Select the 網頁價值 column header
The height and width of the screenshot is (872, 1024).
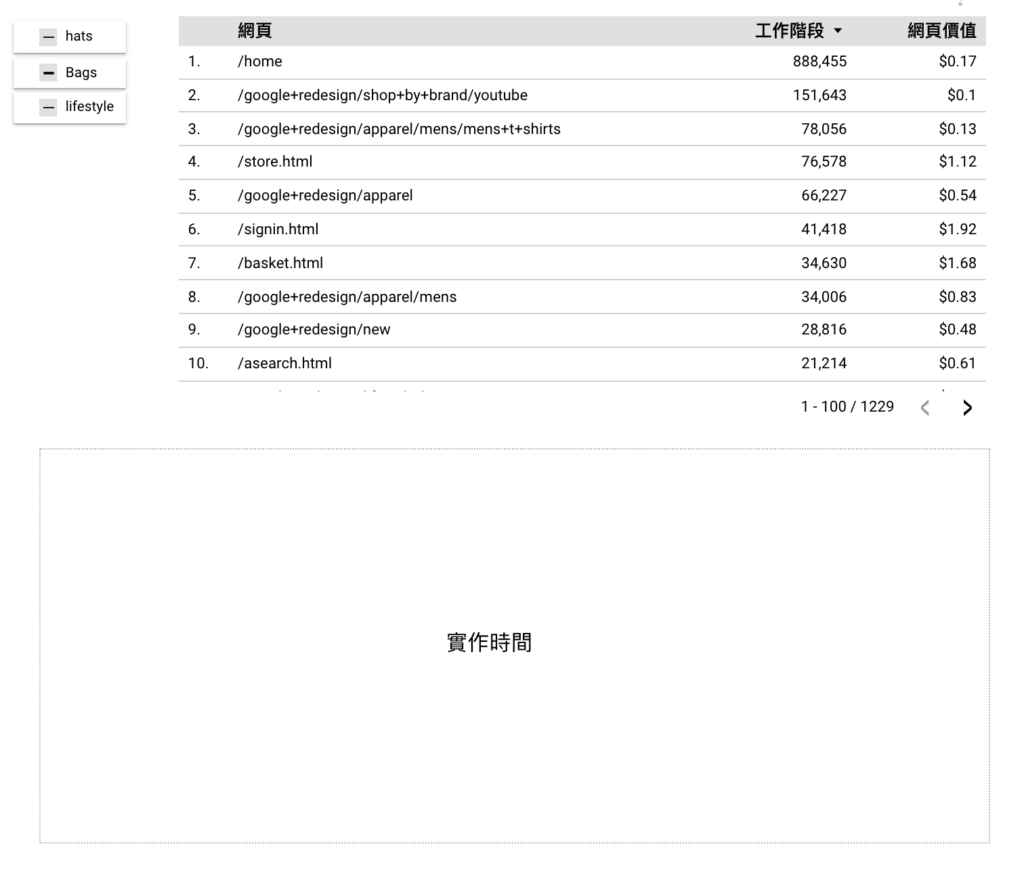(941, 32)
